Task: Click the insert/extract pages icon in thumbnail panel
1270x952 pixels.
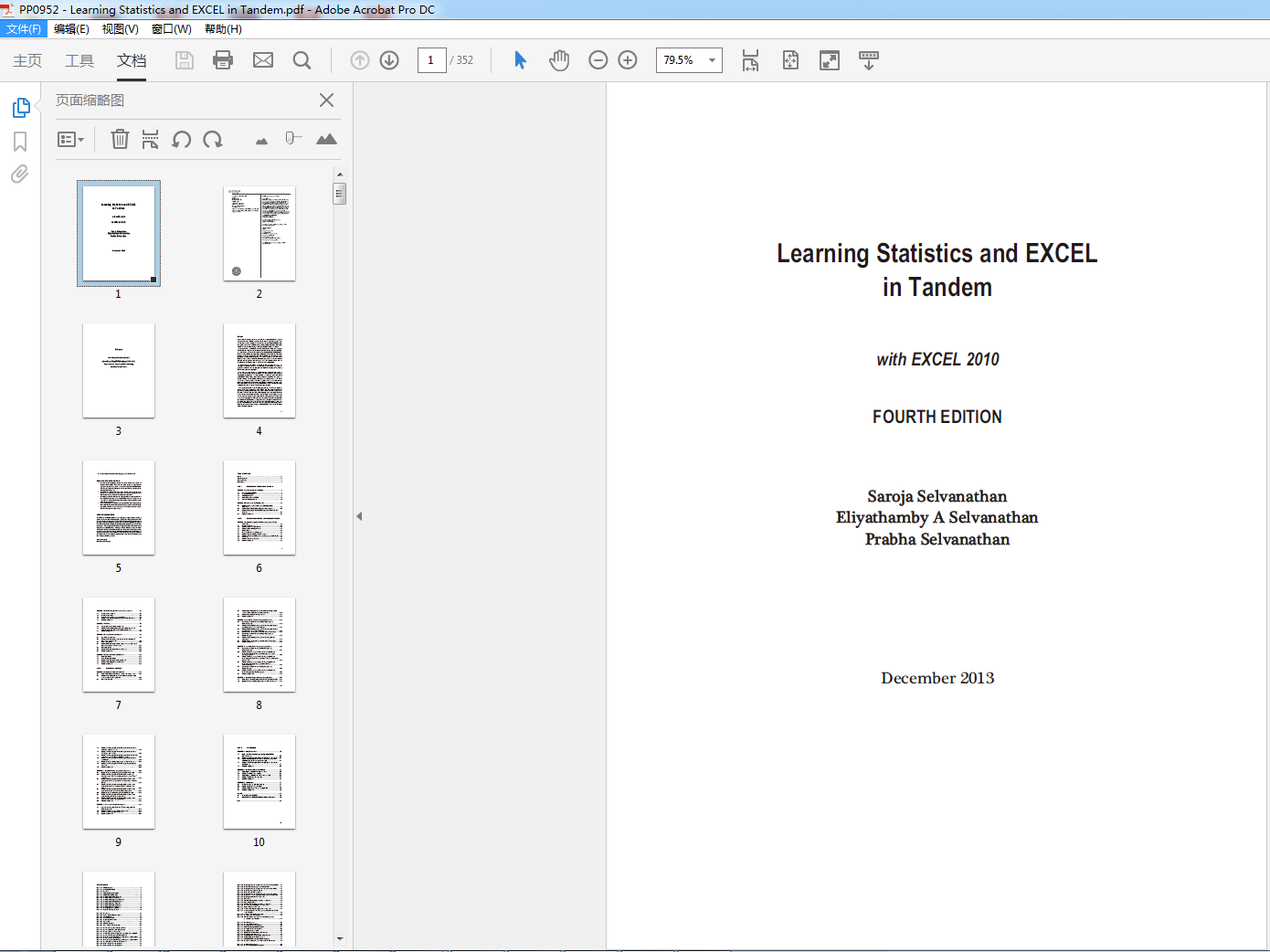Action: point(151,139)
